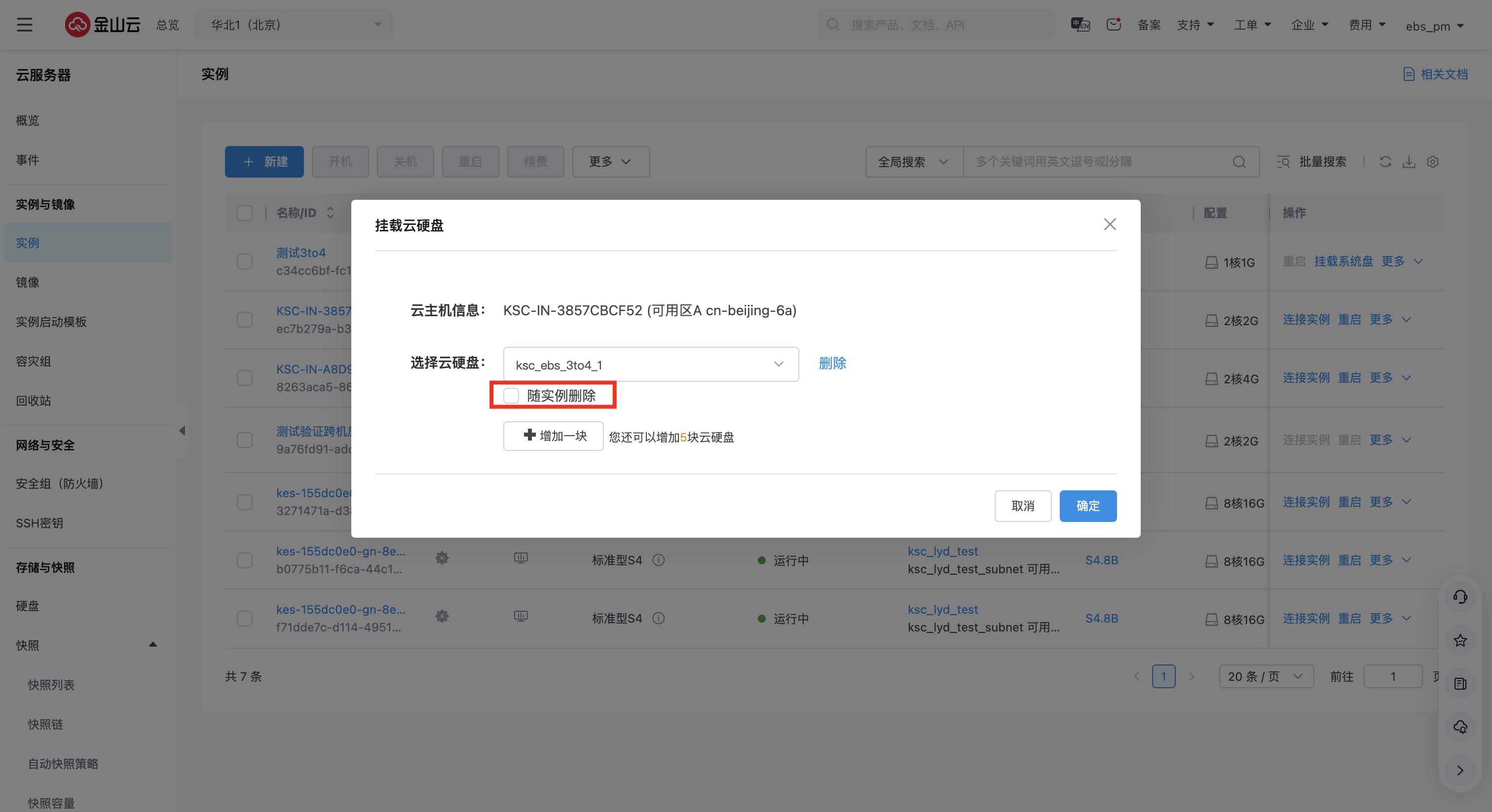Image resolution: width=1492 pixels, height=812 pixels.
Task: Open table column settings gear
Action: click(x=1432, y=162)
